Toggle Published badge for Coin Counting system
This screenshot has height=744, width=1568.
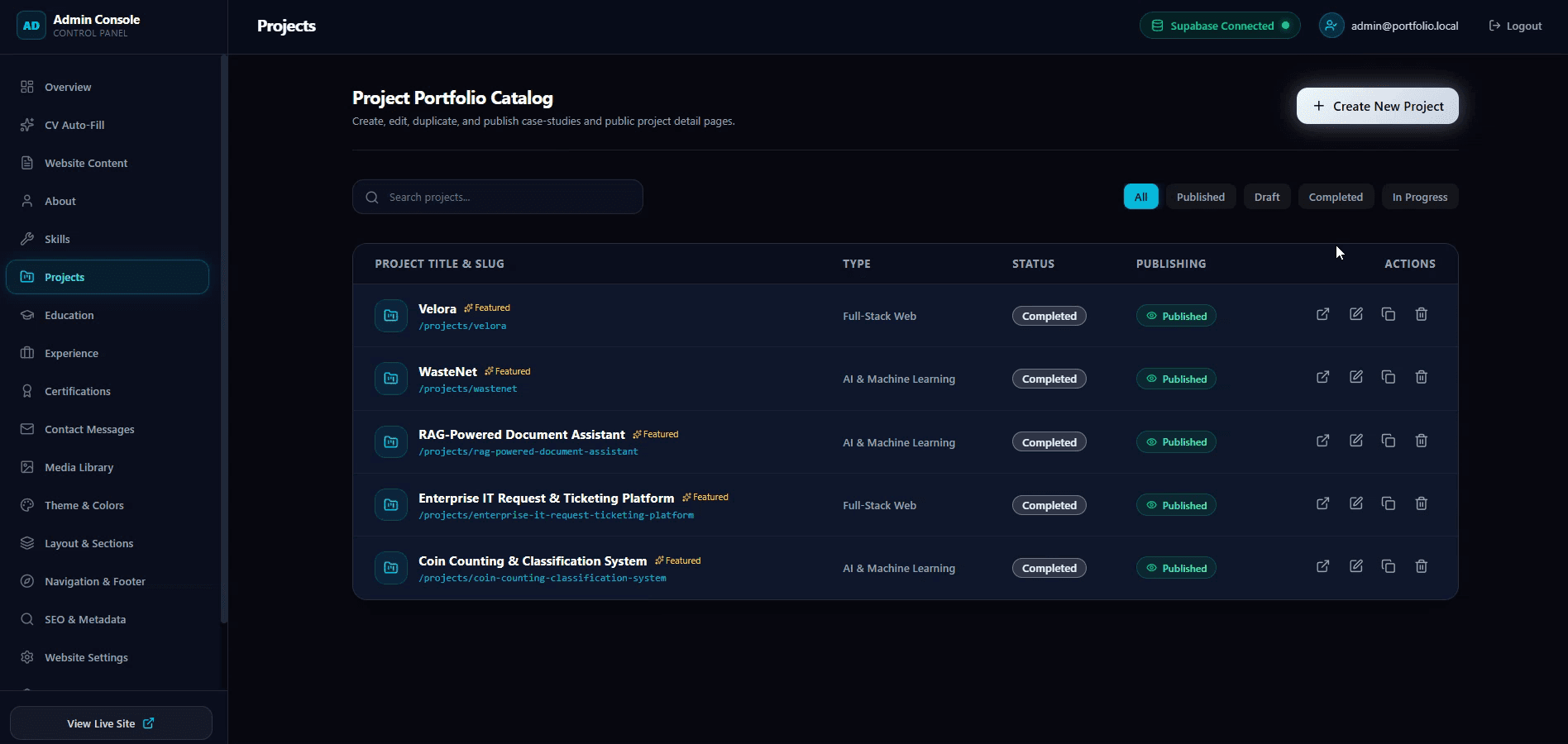pyautogui.click(x=1176, y=568)
